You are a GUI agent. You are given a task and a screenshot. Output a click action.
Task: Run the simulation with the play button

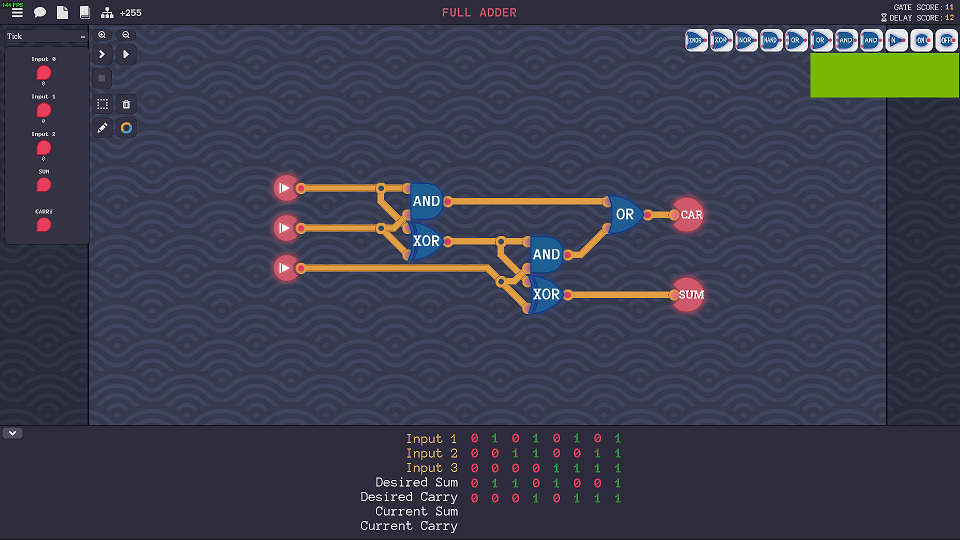pyautogui.click(x=126, y=54)
